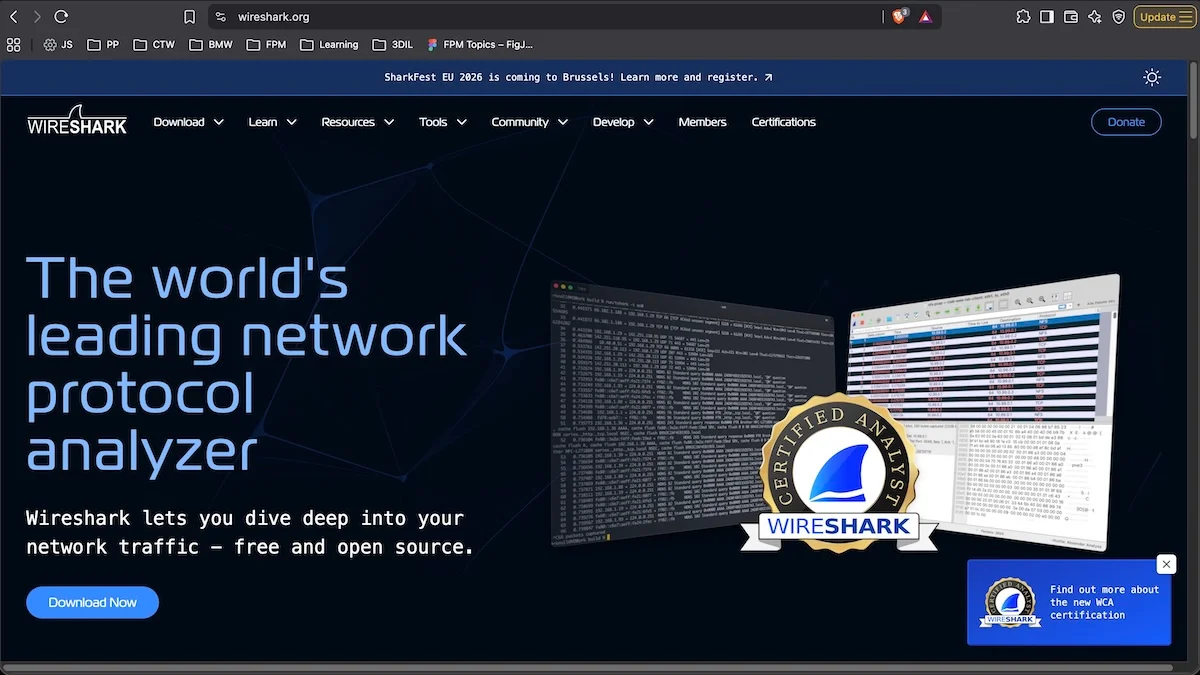
Task: Click the browser forward arrow
Action: [x=37, y=17]
